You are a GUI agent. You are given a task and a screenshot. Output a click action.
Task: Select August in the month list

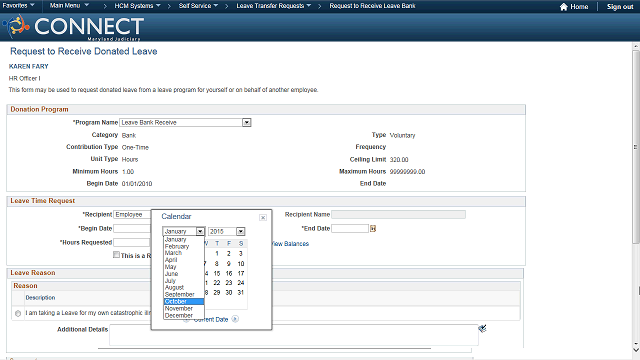tap(184, 288)
